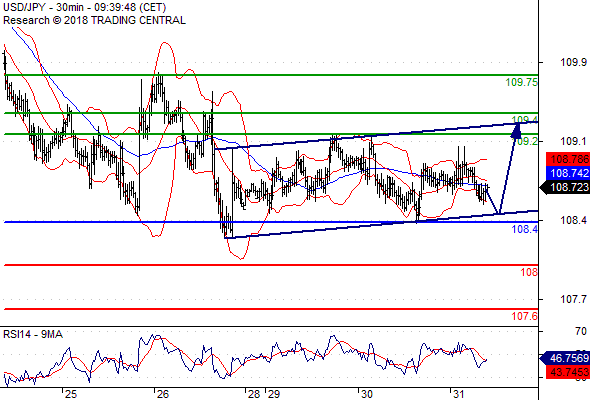Image resolution: width=590 pixels, height=400 pixels.
Task: Click the 107.7 price axis value
Action: 573,299
